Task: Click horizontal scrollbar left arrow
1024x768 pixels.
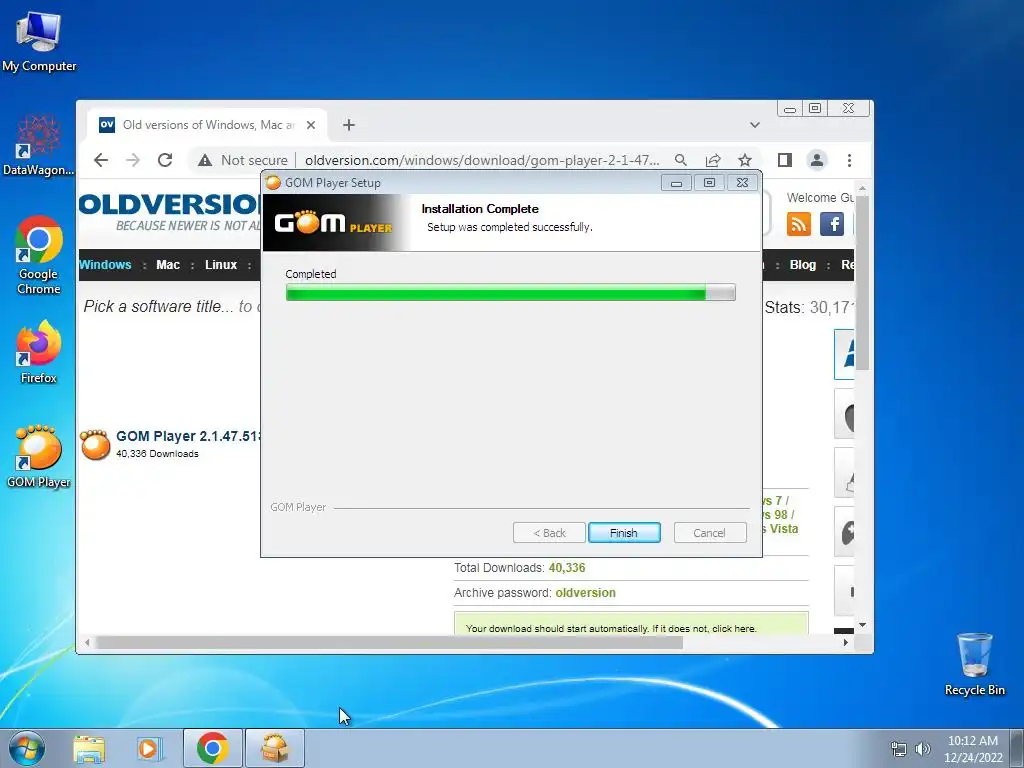Action: coord(87,643)
